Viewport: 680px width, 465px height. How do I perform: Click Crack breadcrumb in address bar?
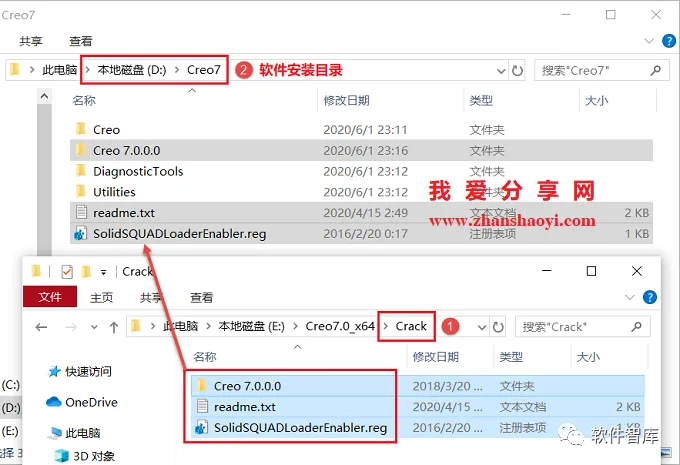point(411,326)
